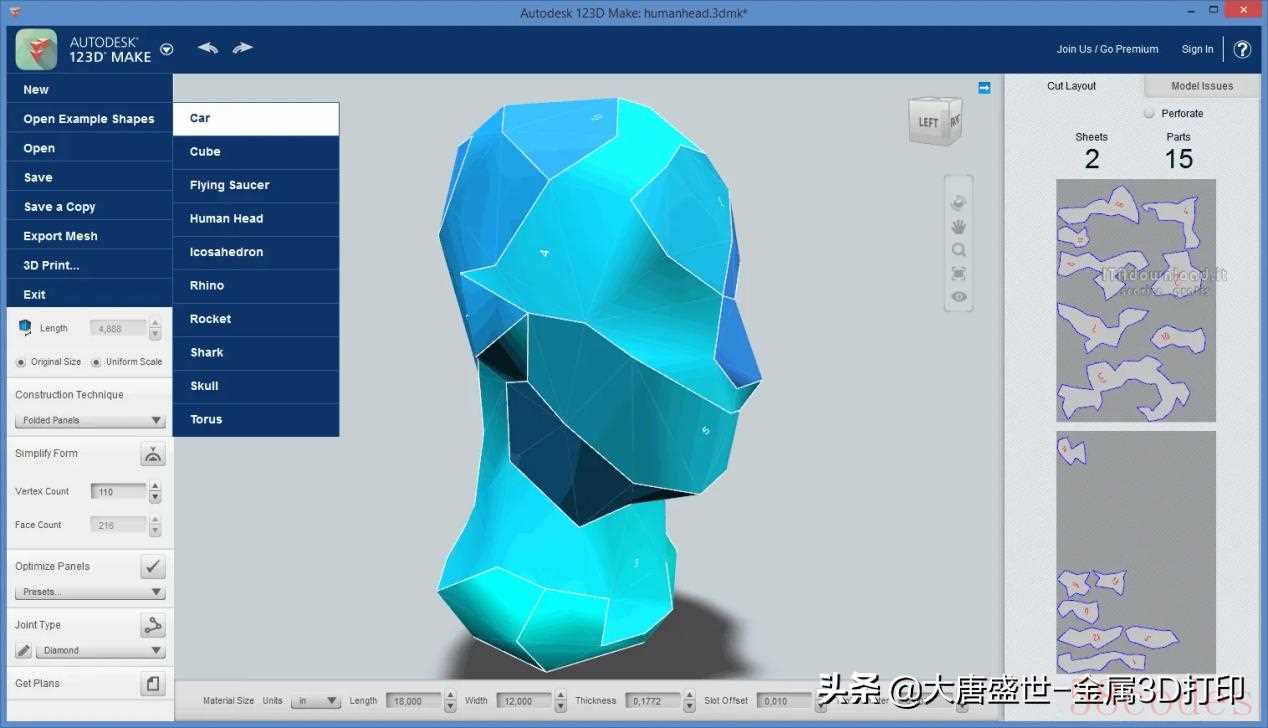Screen dimensions: 1268x728
Task: Expand the Diamond joint type dropdown
Action: [x=100, y=651]
